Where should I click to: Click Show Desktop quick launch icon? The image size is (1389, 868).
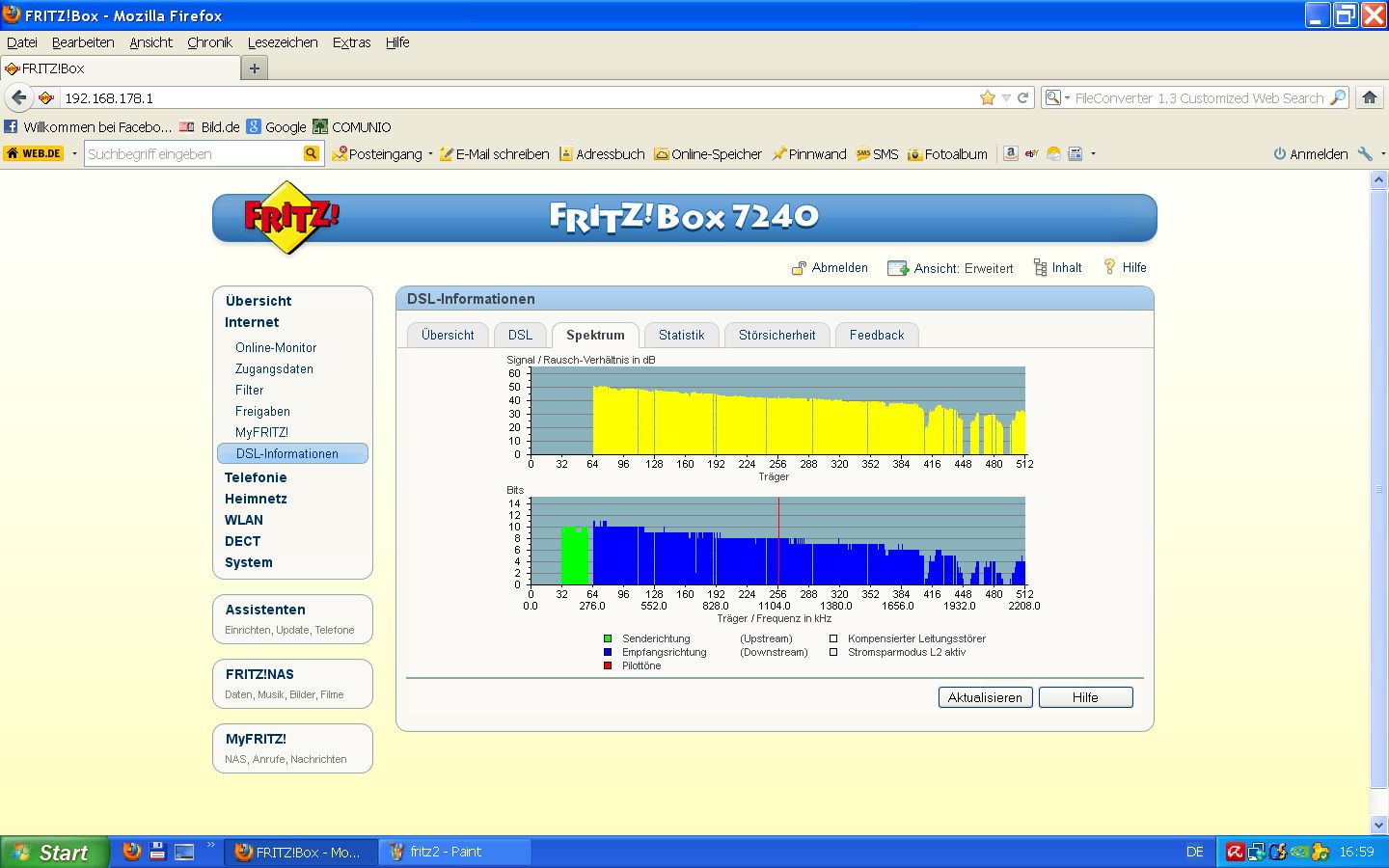(183, 852)
